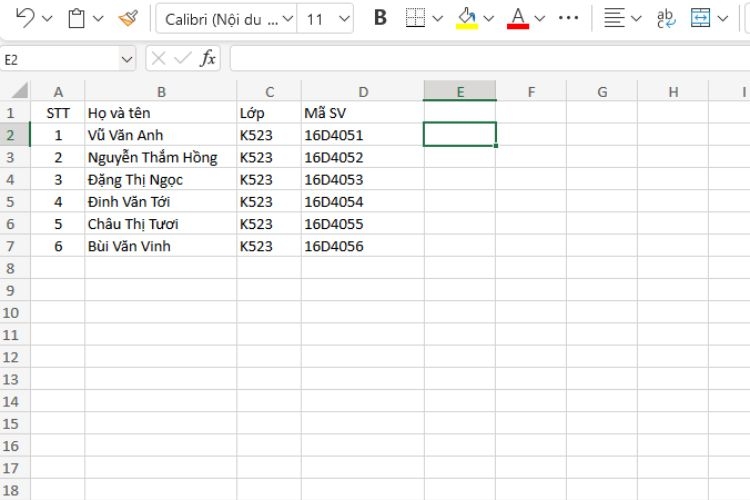
Task: Select the cell 16D4054
Action: click(363, 201)
